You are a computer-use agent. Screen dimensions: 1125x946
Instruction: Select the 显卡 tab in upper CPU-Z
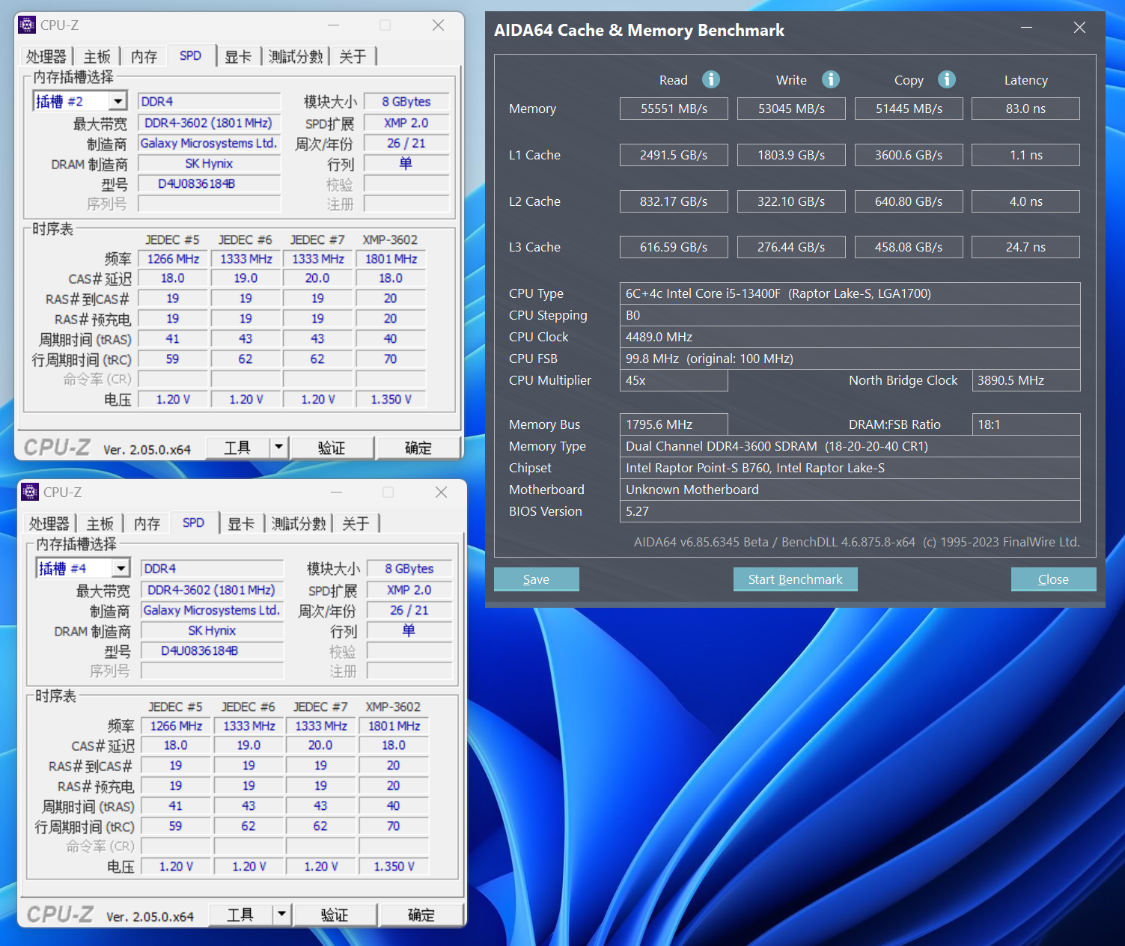[x=237, y=57]
